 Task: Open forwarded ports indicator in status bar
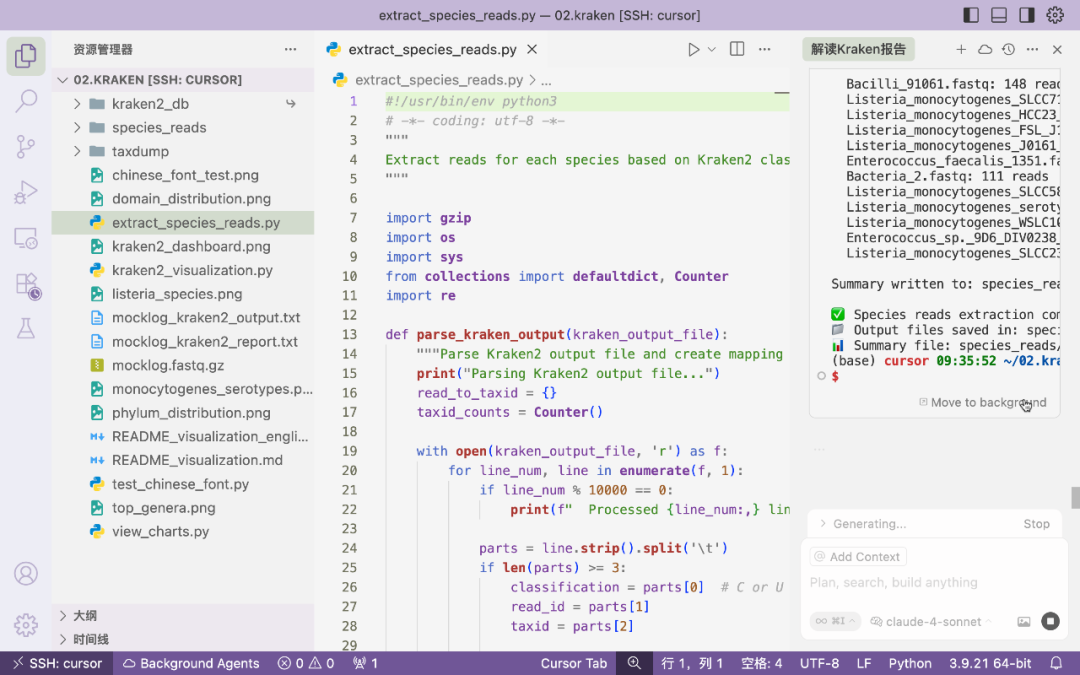(365, 663)
